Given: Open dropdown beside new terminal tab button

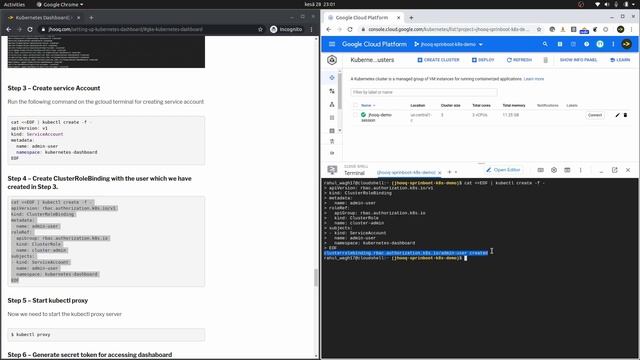Looking at the screenshot, I should [456, 172].
